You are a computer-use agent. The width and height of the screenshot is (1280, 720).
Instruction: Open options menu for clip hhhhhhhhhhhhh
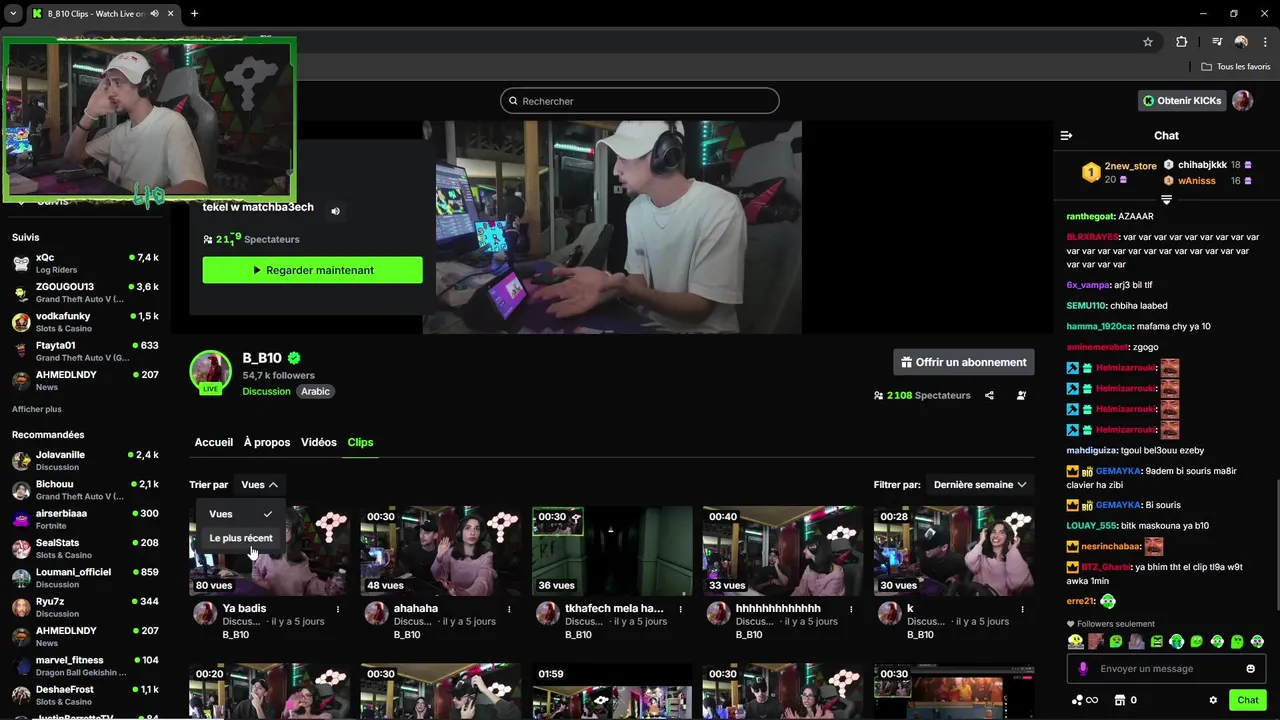[x=852, y=609]
